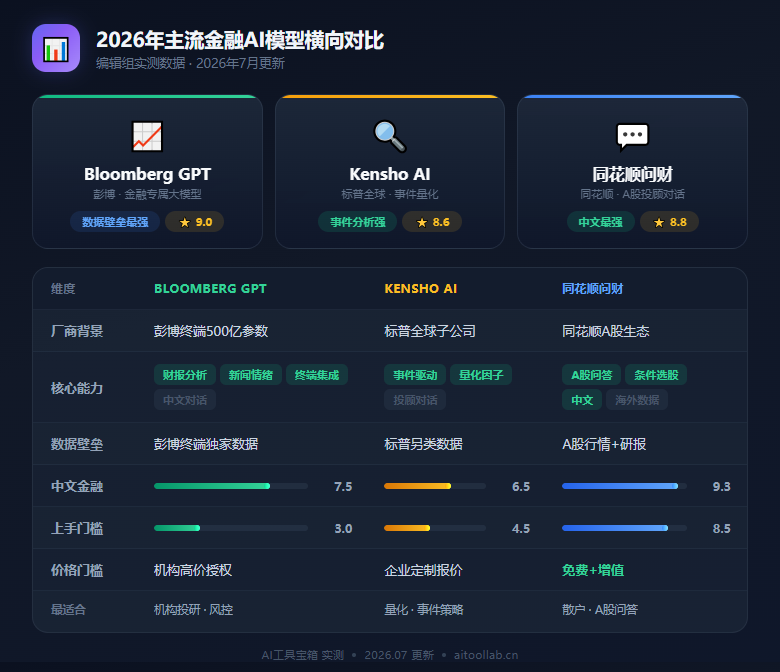Click the green 上手门槛 bar for Bloomberg

pyautogui.click(x=177, y=528)
